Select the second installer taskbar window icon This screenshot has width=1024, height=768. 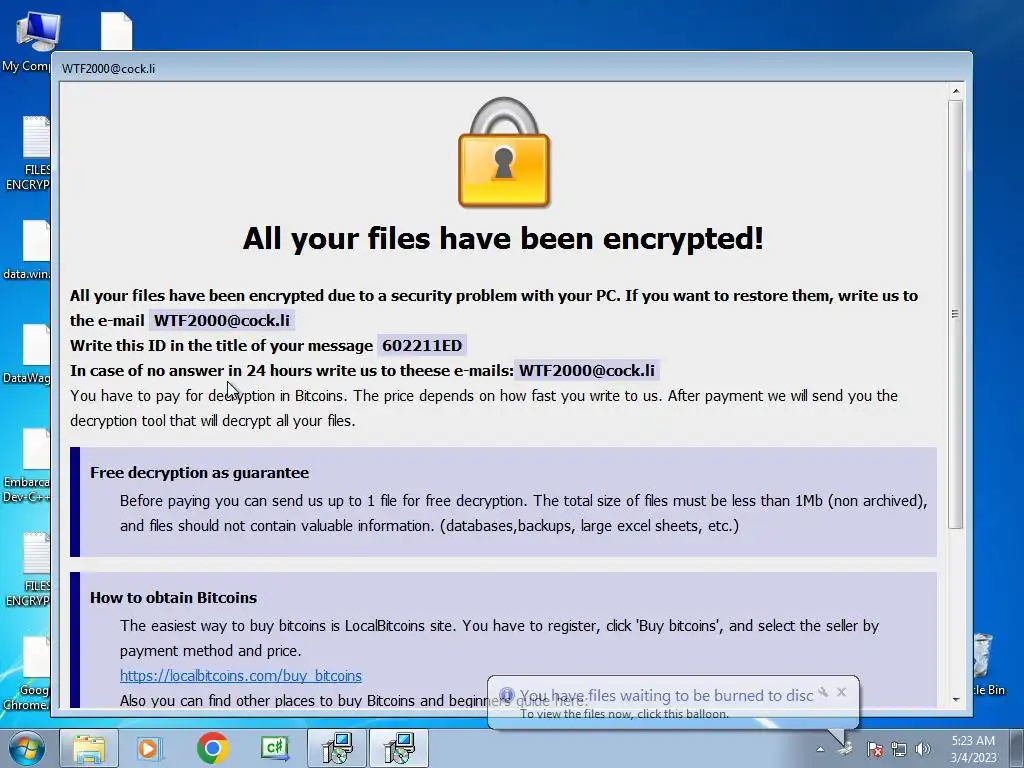coord(399,748)
